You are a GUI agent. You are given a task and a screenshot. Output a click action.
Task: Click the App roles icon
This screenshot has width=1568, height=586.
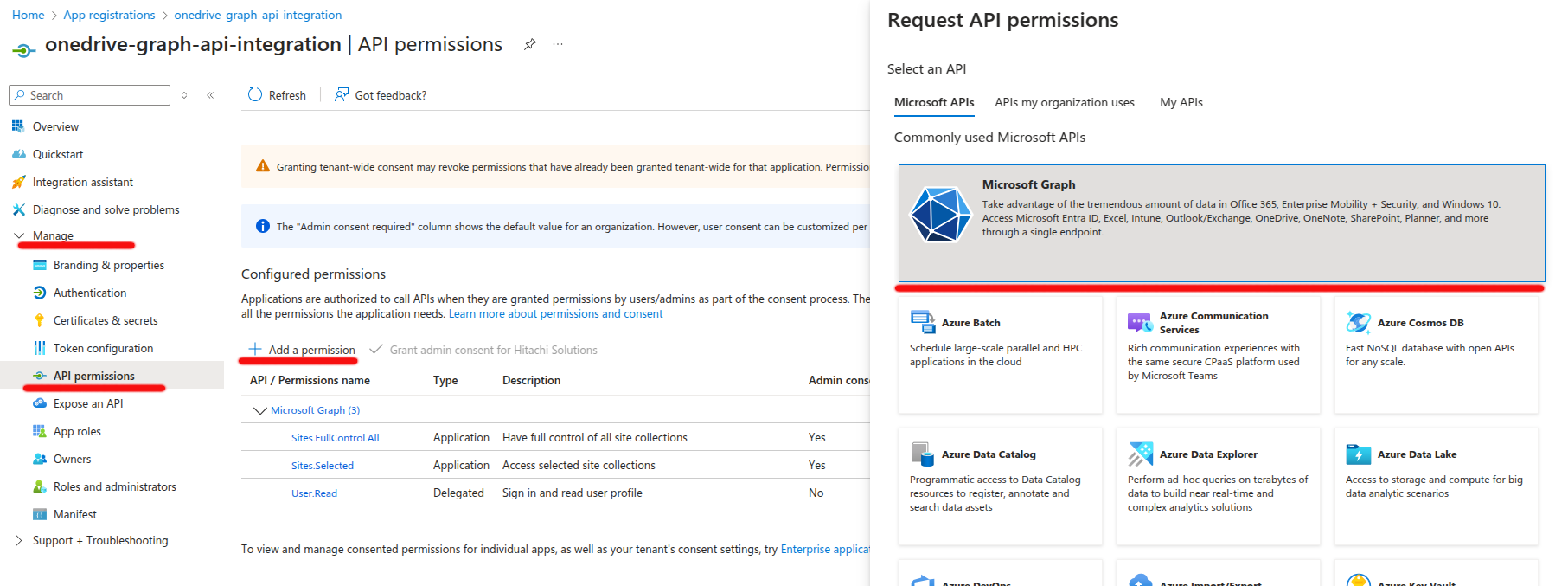(x=40, y=431)
